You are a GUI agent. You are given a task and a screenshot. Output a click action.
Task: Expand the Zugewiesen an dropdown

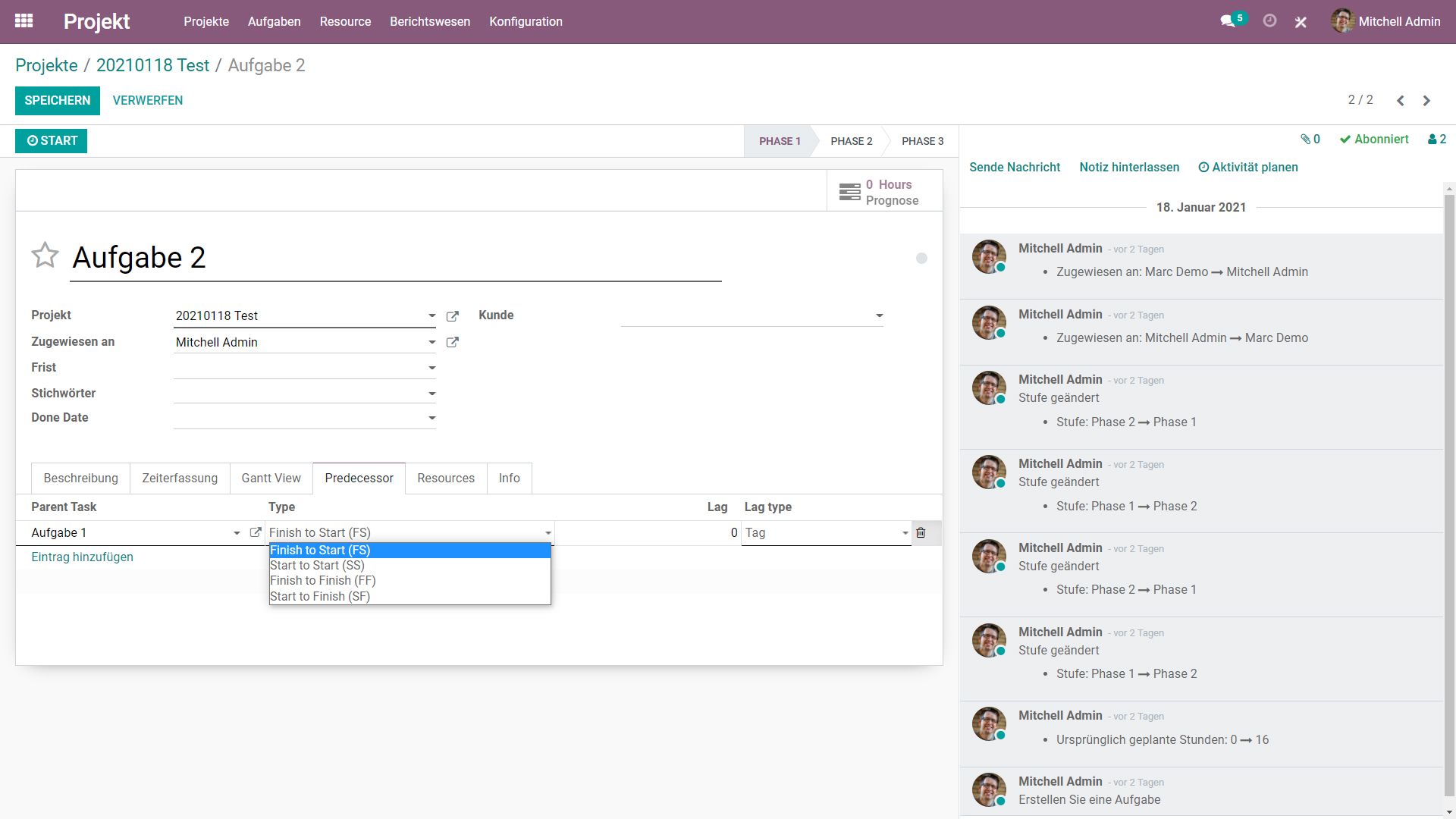tap(431, 343)
